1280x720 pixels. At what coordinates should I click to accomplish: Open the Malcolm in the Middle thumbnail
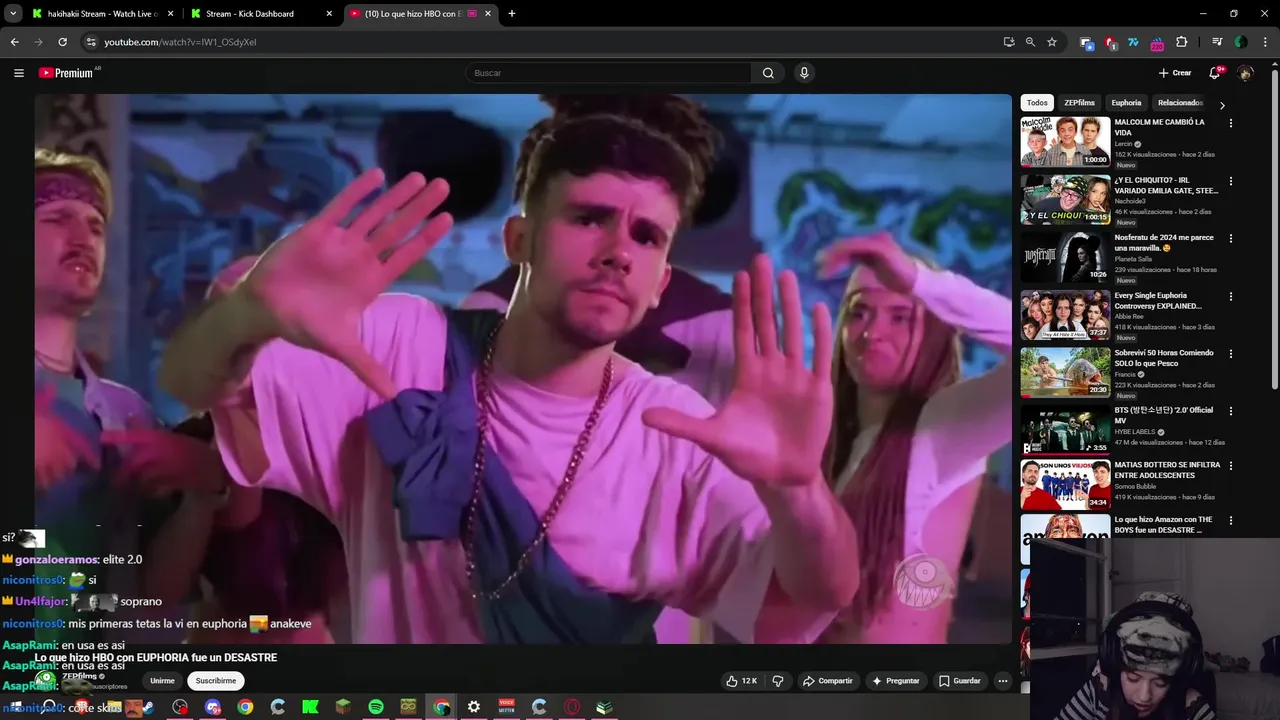(1065, 142)
